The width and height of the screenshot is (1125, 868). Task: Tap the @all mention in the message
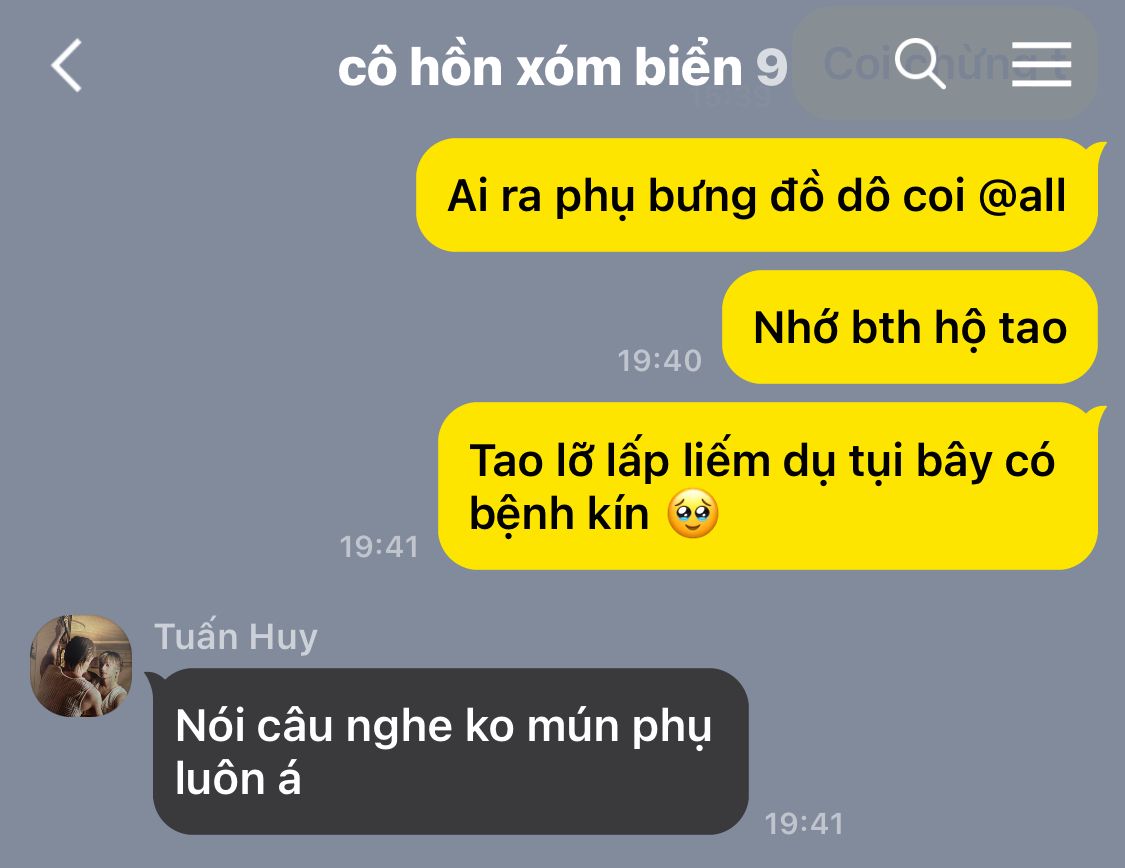click(x=1022, y=196)
